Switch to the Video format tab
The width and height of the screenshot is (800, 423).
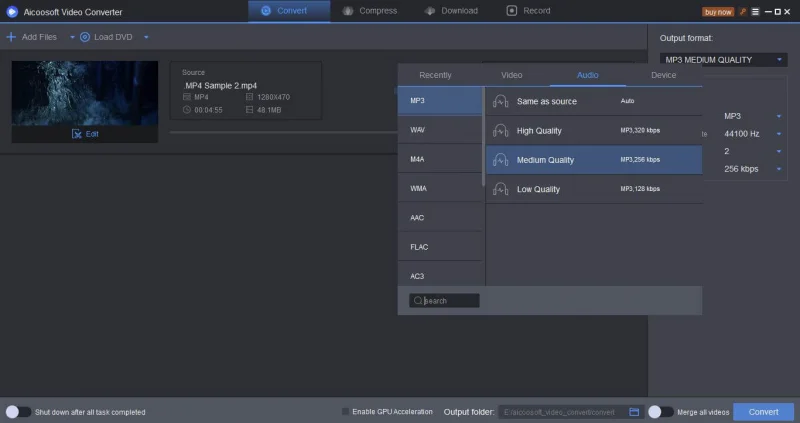pos(511,75)
